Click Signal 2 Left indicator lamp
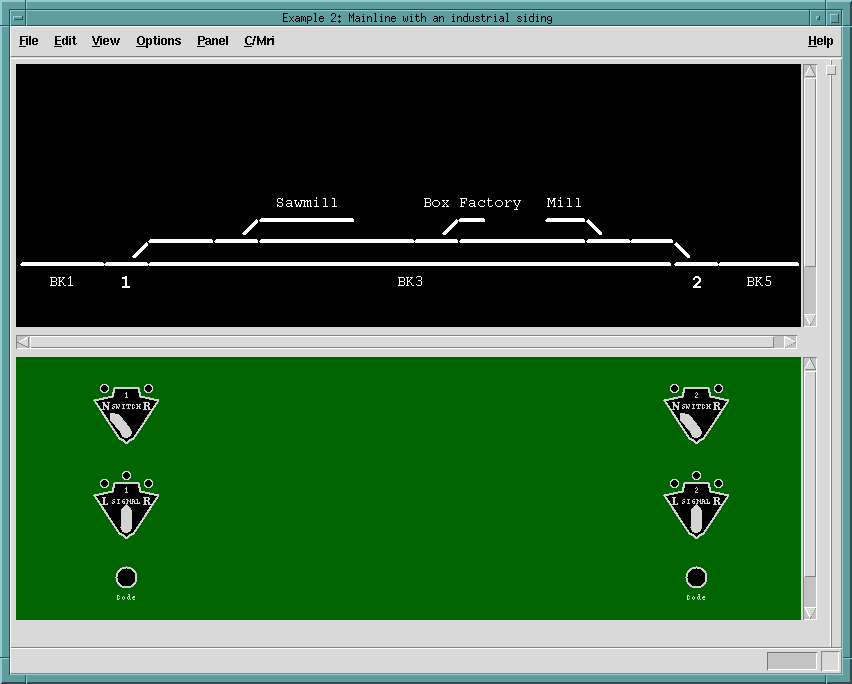852x684 pixels. pyautogui.click(x=674, y=484)
